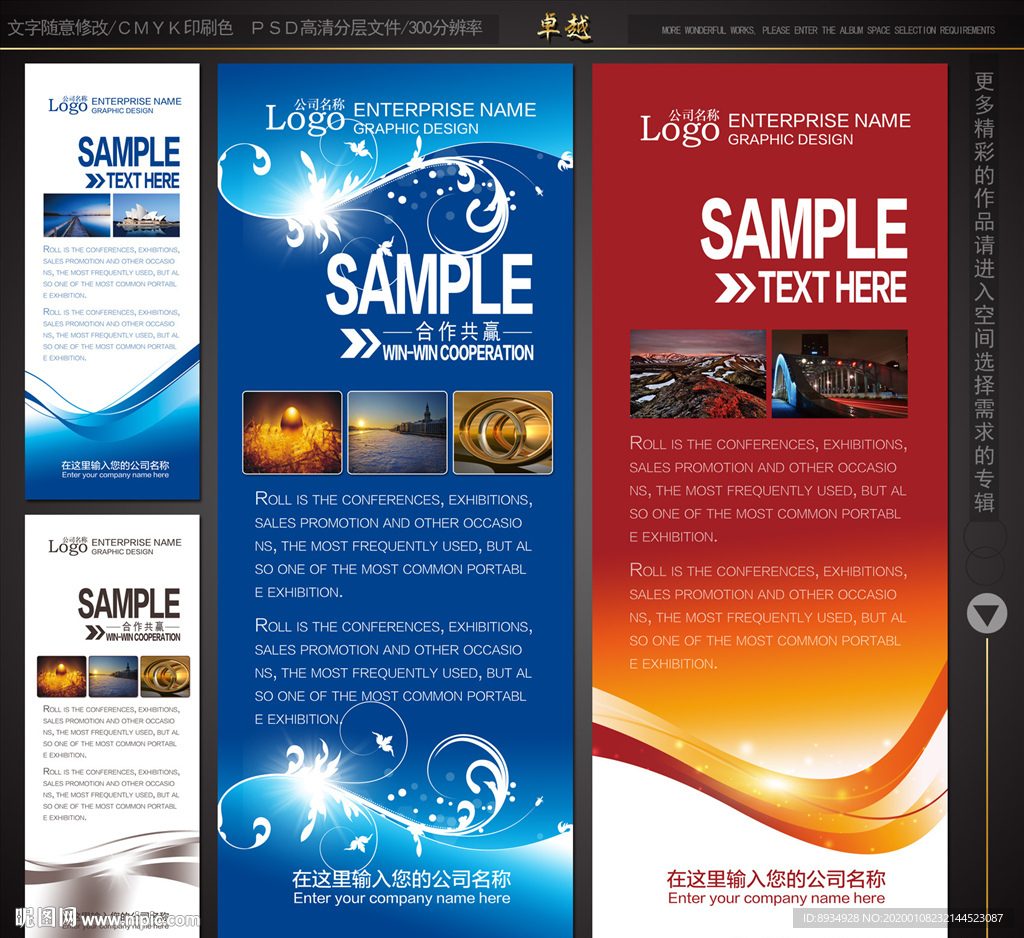This screenshot has width=1024, height=938.
Task: Click ENTERPRISE NAME on the large blue banner
Action: pyautogui.click(x=445, y=110)
